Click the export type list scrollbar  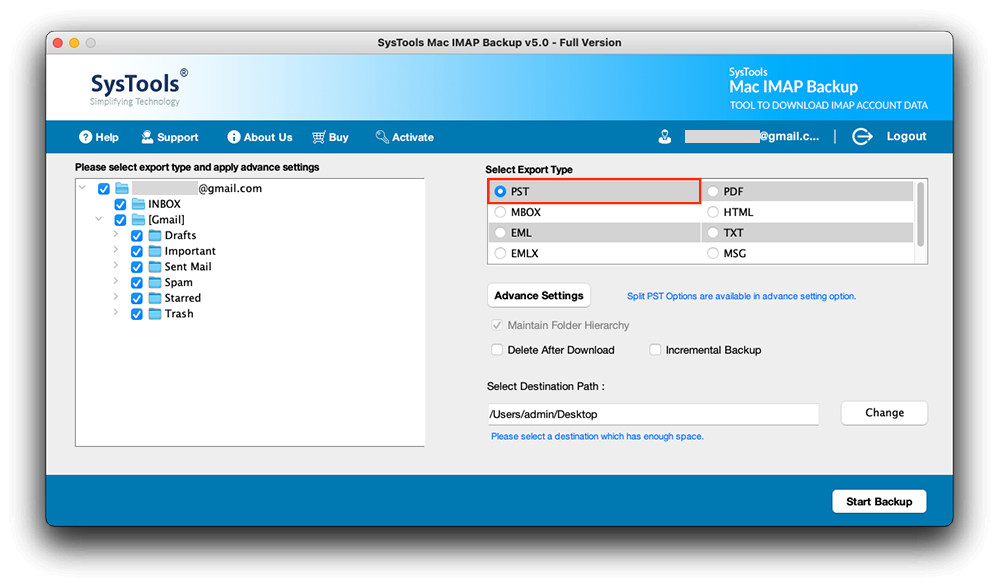tap(920, 215)
